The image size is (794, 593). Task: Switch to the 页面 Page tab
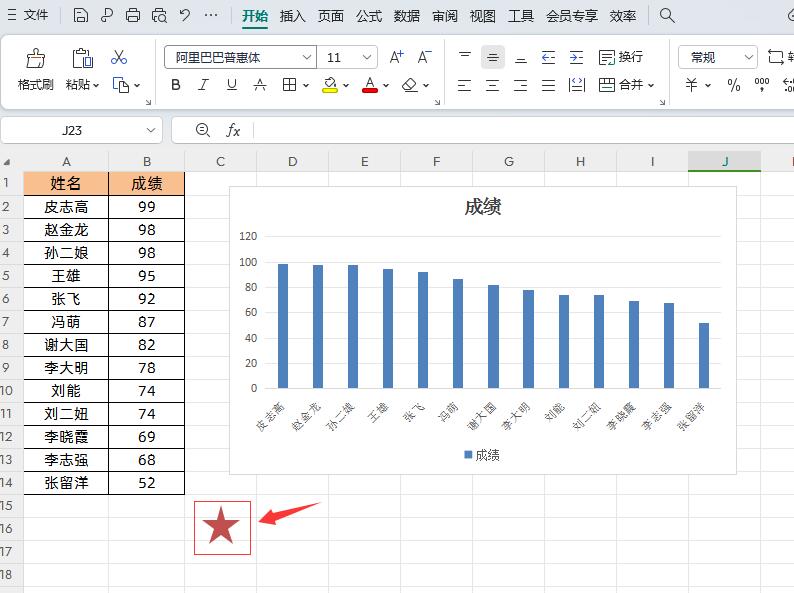tap(331, 16)
